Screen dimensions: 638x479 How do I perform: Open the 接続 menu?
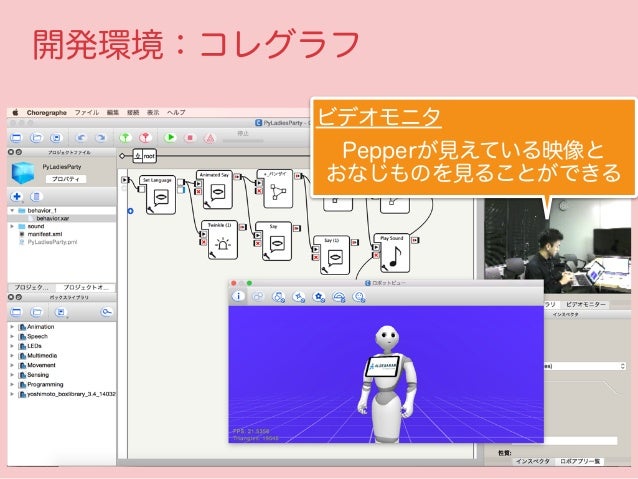[x=133, y=112]
